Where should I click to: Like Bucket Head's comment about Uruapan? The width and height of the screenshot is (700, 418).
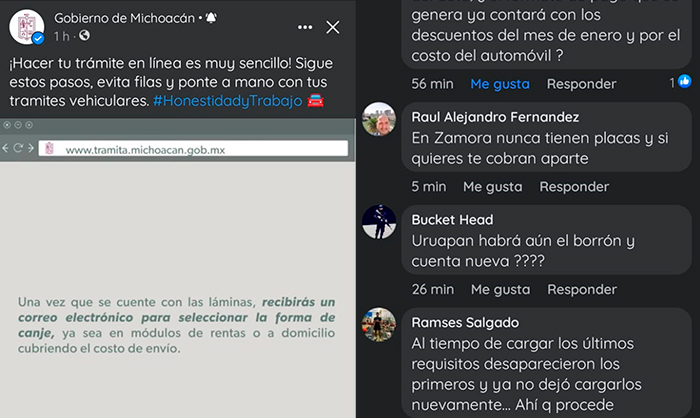[x=500, y=289]
